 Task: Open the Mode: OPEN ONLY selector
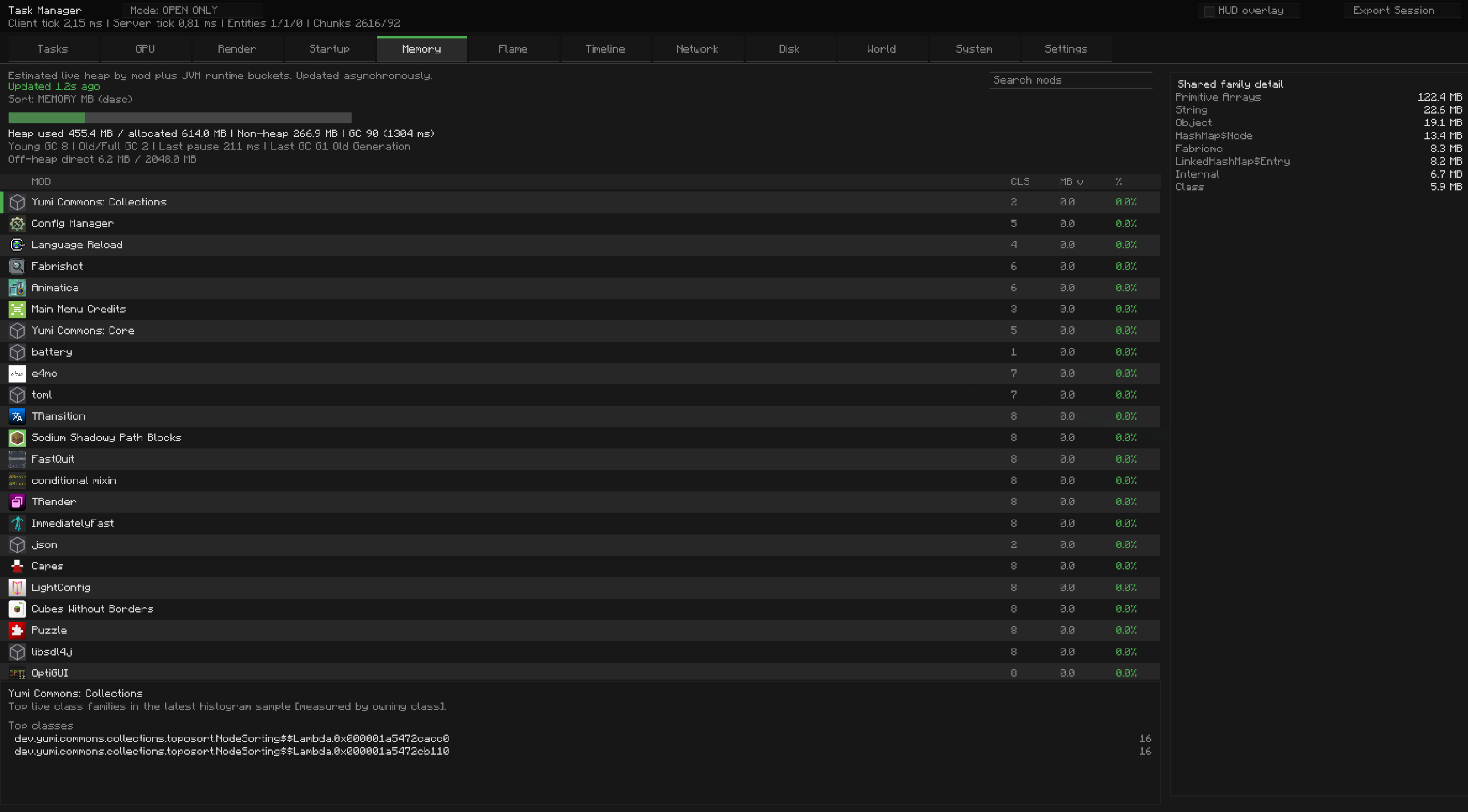pos(192,10)
